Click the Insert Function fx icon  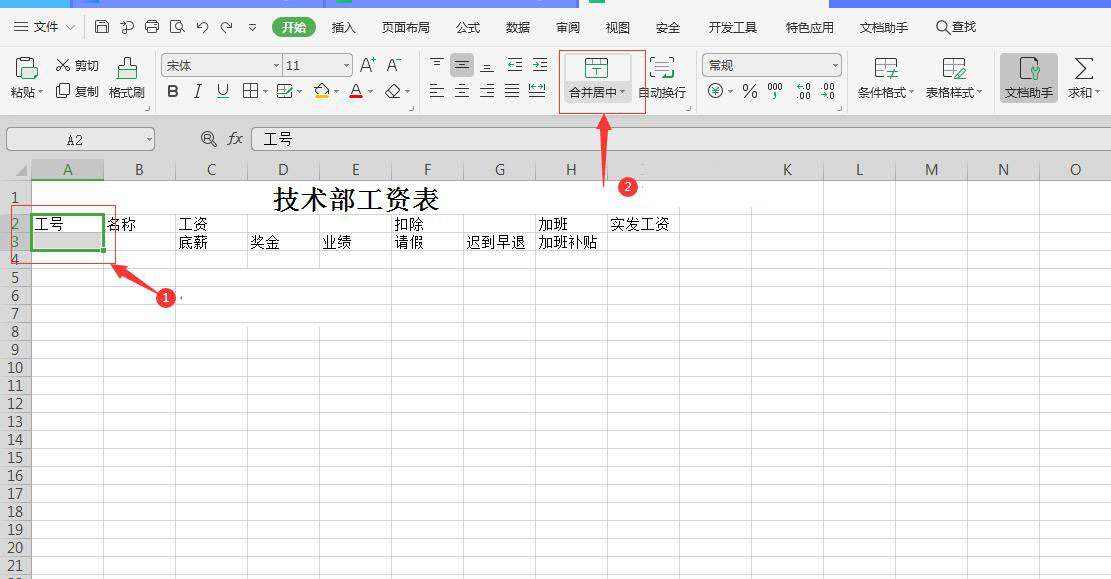[x=233, y=139]
